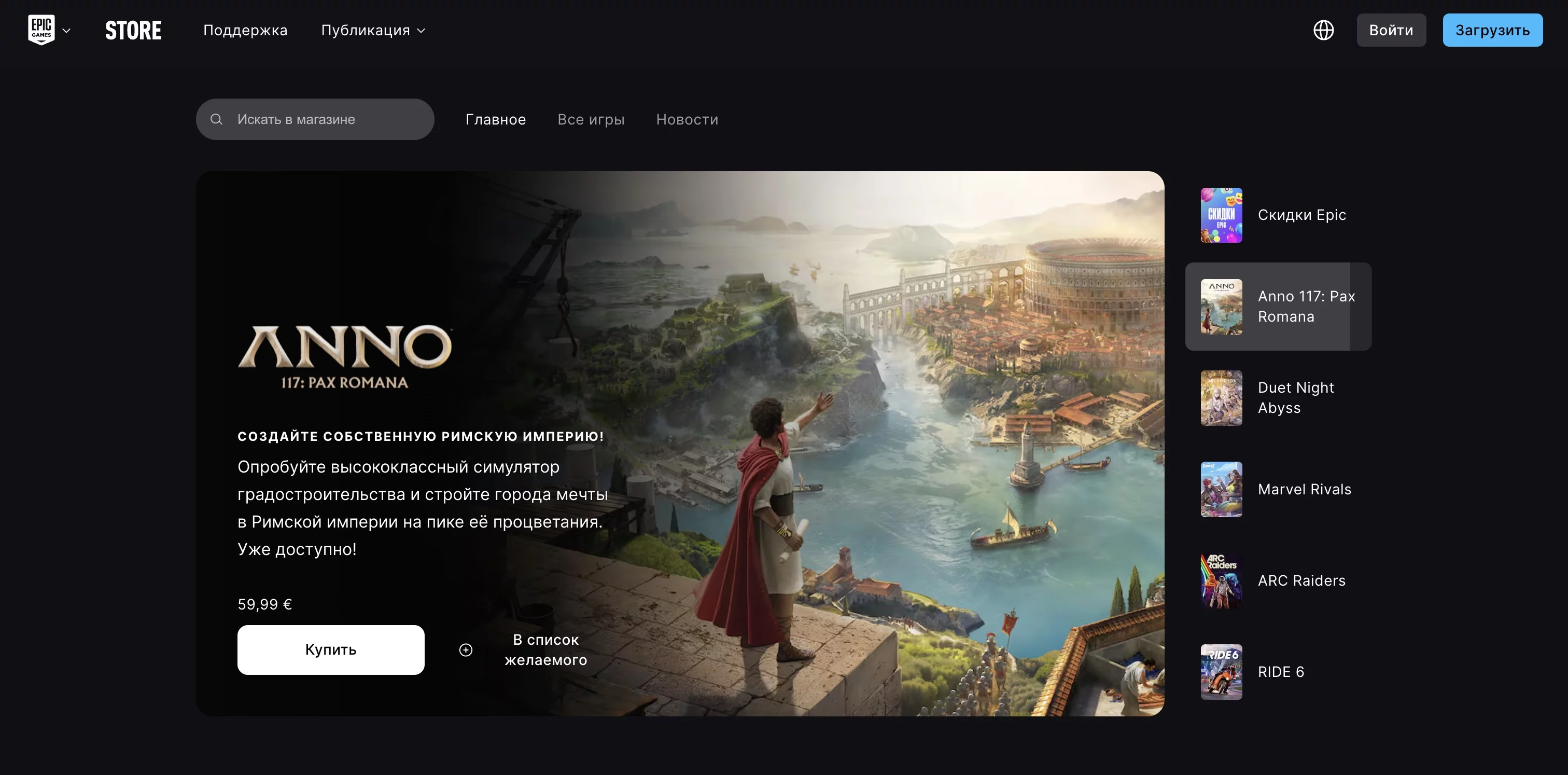The height and width of the screenshot is (775, 1568).
Task: Click the Epic Games logo icon
Action: pyautogui.click(x=41, y=30)
